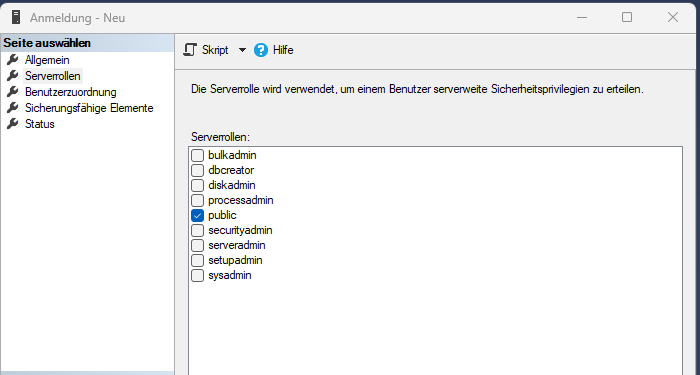Click the wrench icon beside Serverrollen
This screenshot has height=375, width=700.
point(13,75)
